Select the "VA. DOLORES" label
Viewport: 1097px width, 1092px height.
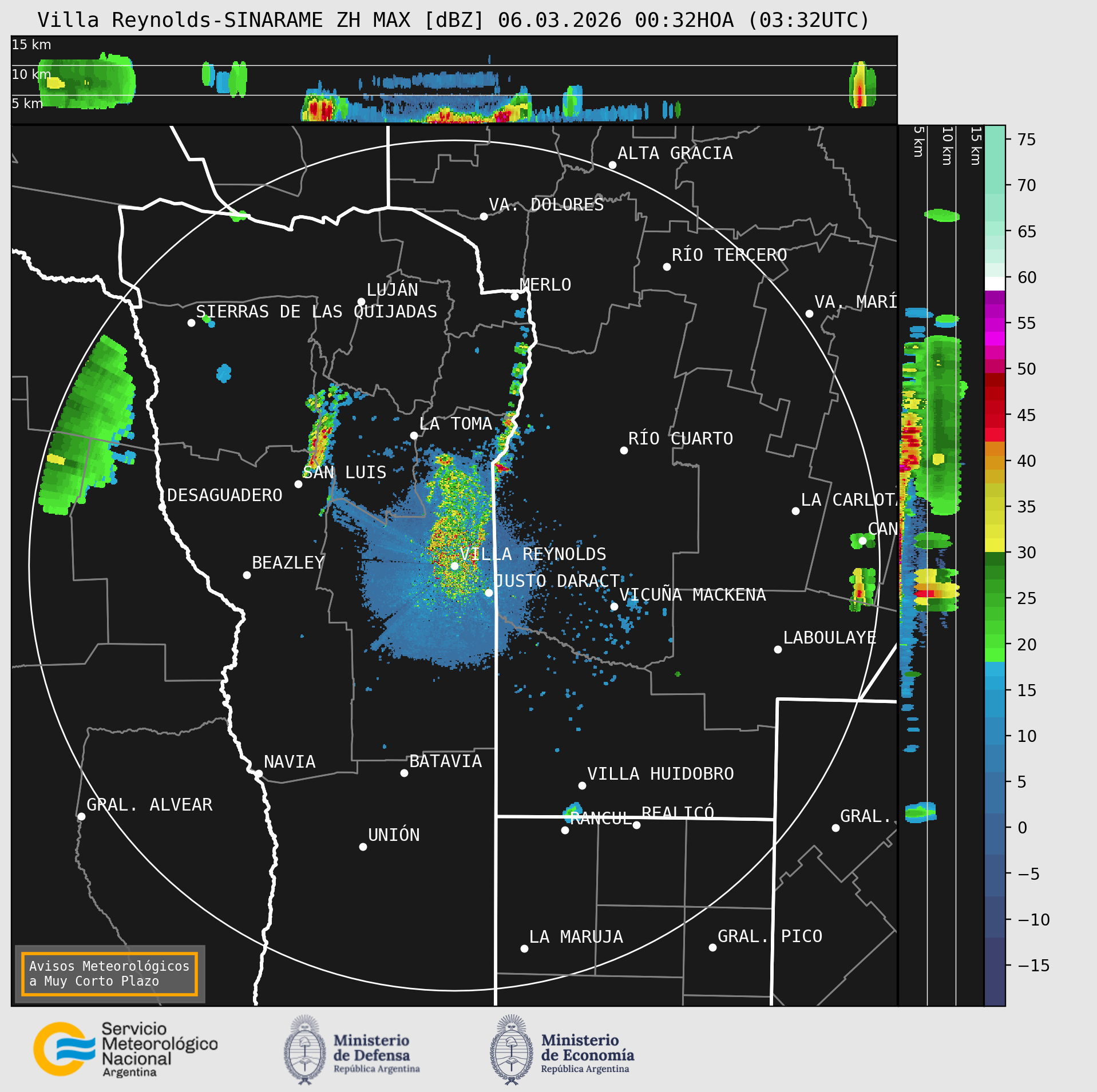pos(546,205)
